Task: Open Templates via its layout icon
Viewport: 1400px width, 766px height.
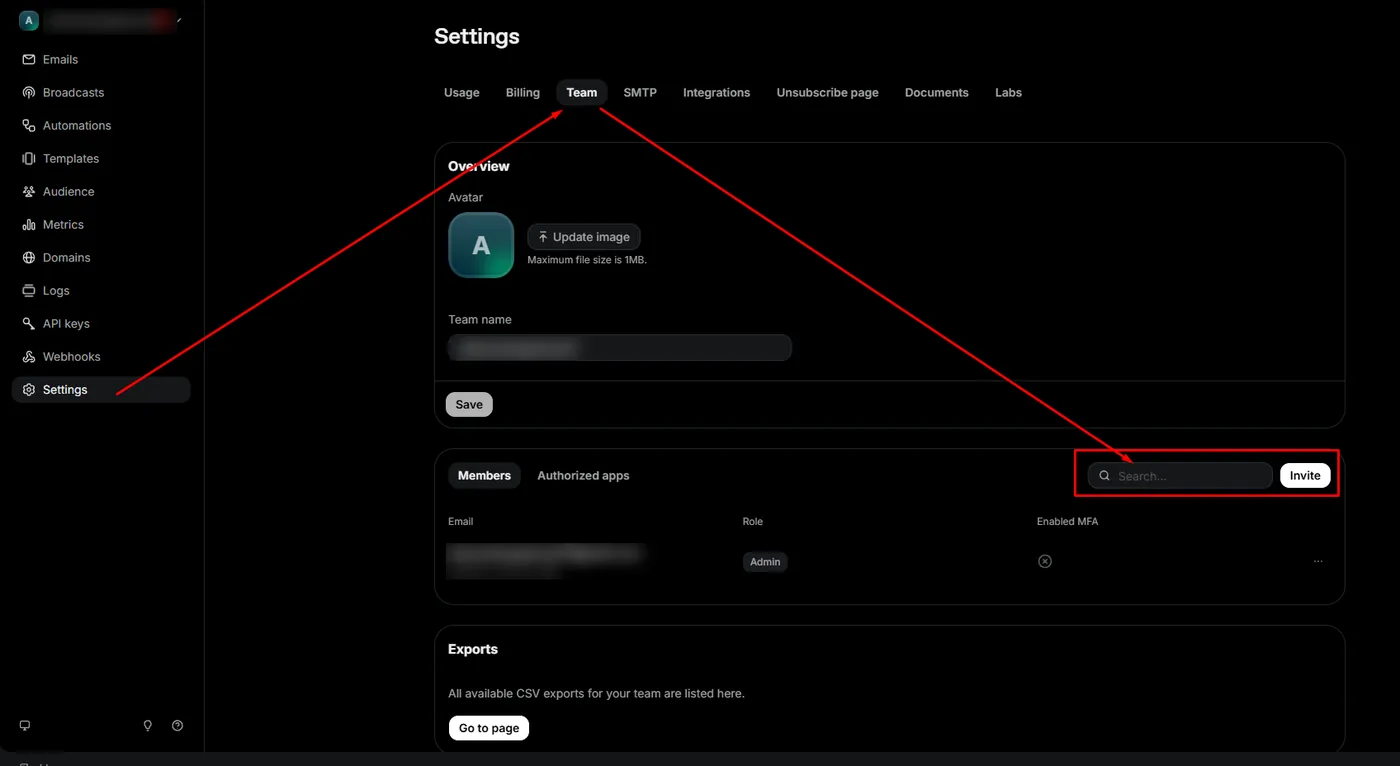Action: point(29,159)
